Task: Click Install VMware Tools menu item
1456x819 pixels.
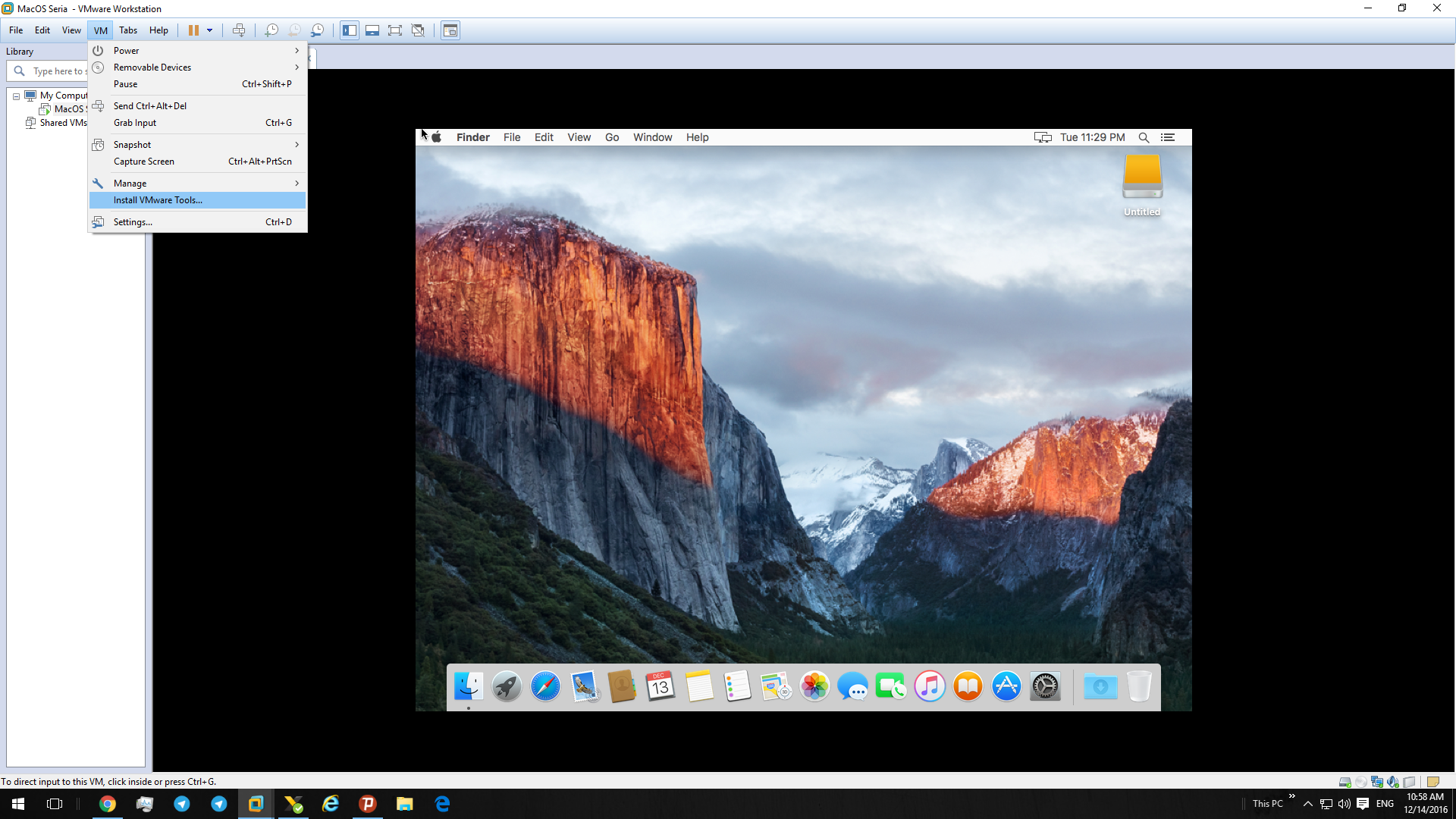Action: click(197, 200)
